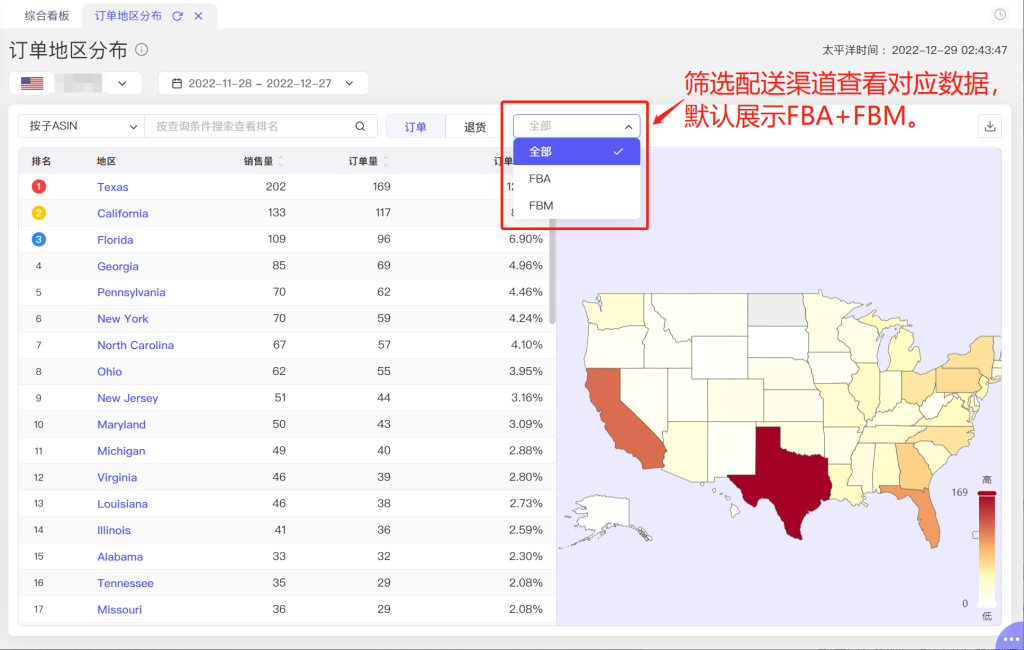Open the Ohio region link
This screenshot has height=650, width=1024.
tap(110, 372)
